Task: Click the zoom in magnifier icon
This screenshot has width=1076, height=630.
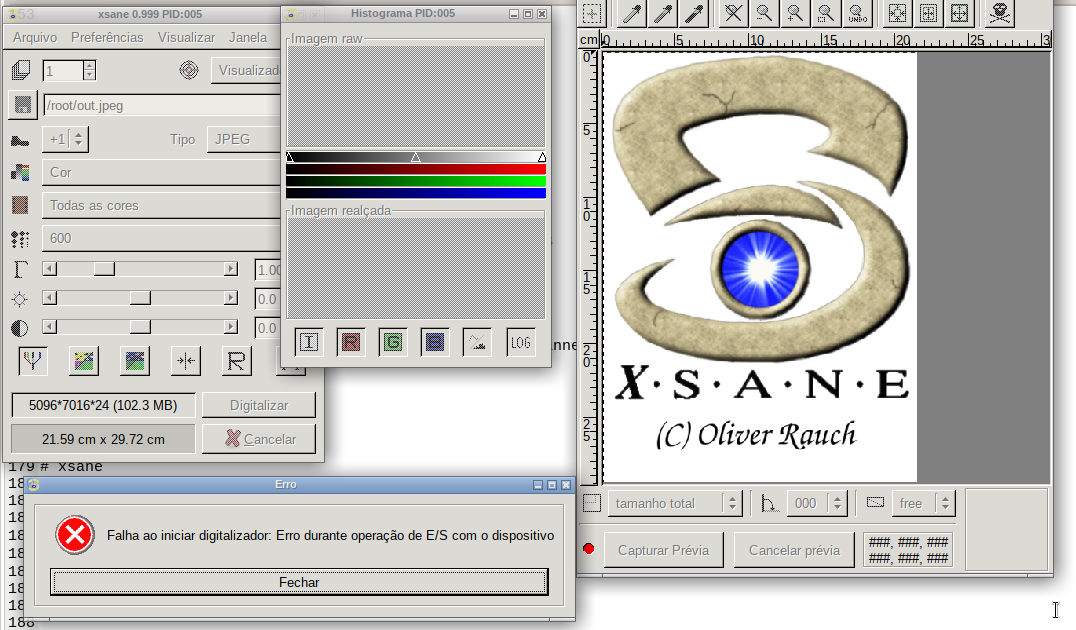Action: pyautogui.click(x=795, y=13)
